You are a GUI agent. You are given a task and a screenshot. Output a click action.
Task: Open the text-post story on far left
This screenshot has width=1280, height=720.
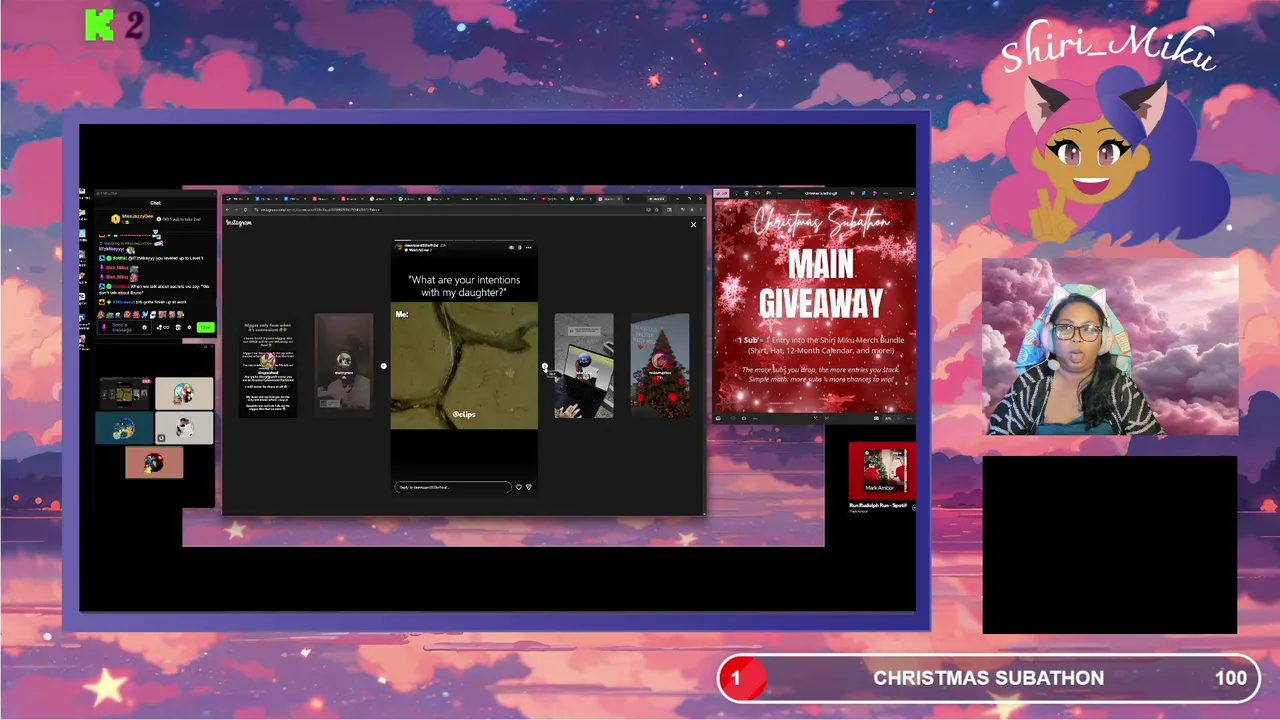[x=267, y=366]
